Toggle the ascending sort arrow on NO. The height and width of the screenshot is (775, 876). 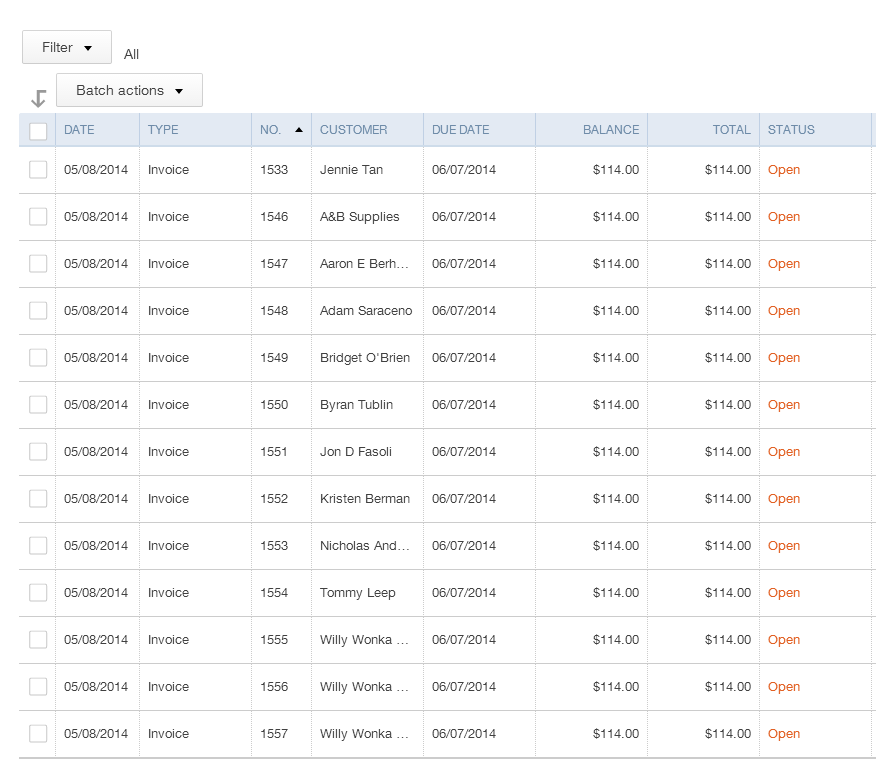(x=299, y=130)
